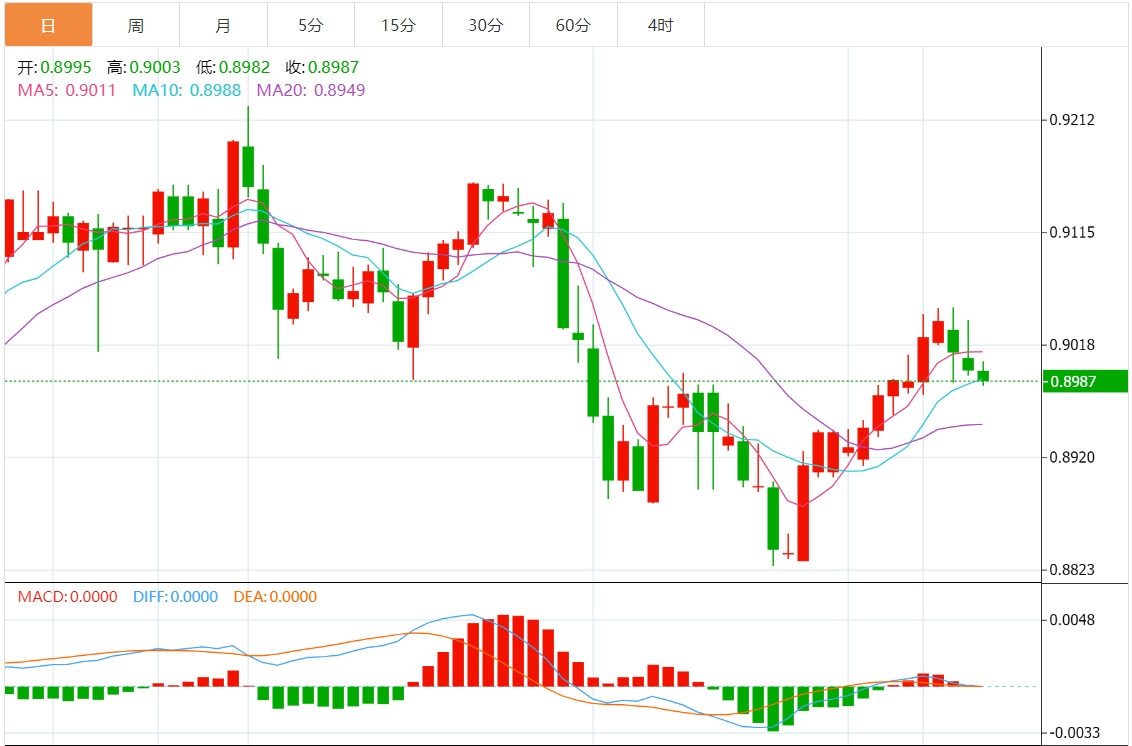Open the 5分 timeframe tab

[310, 25]
